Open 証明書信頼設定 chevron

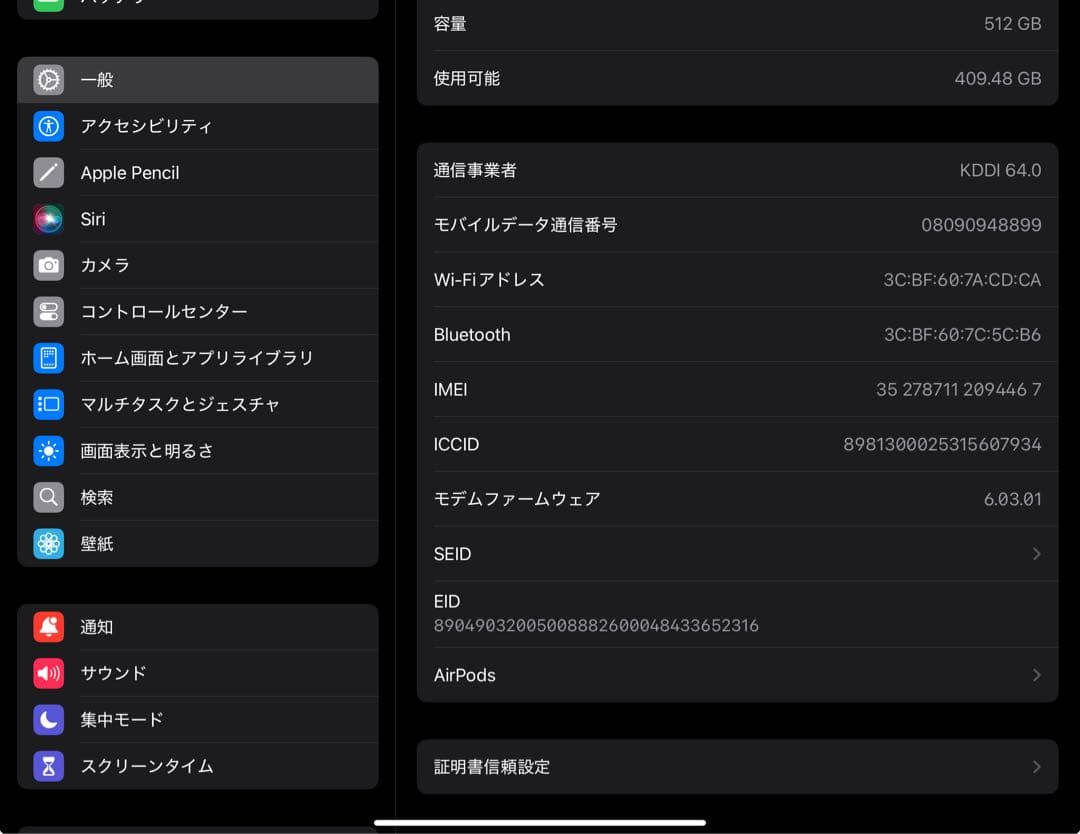pyautogui.click(x=1036, y=767)
